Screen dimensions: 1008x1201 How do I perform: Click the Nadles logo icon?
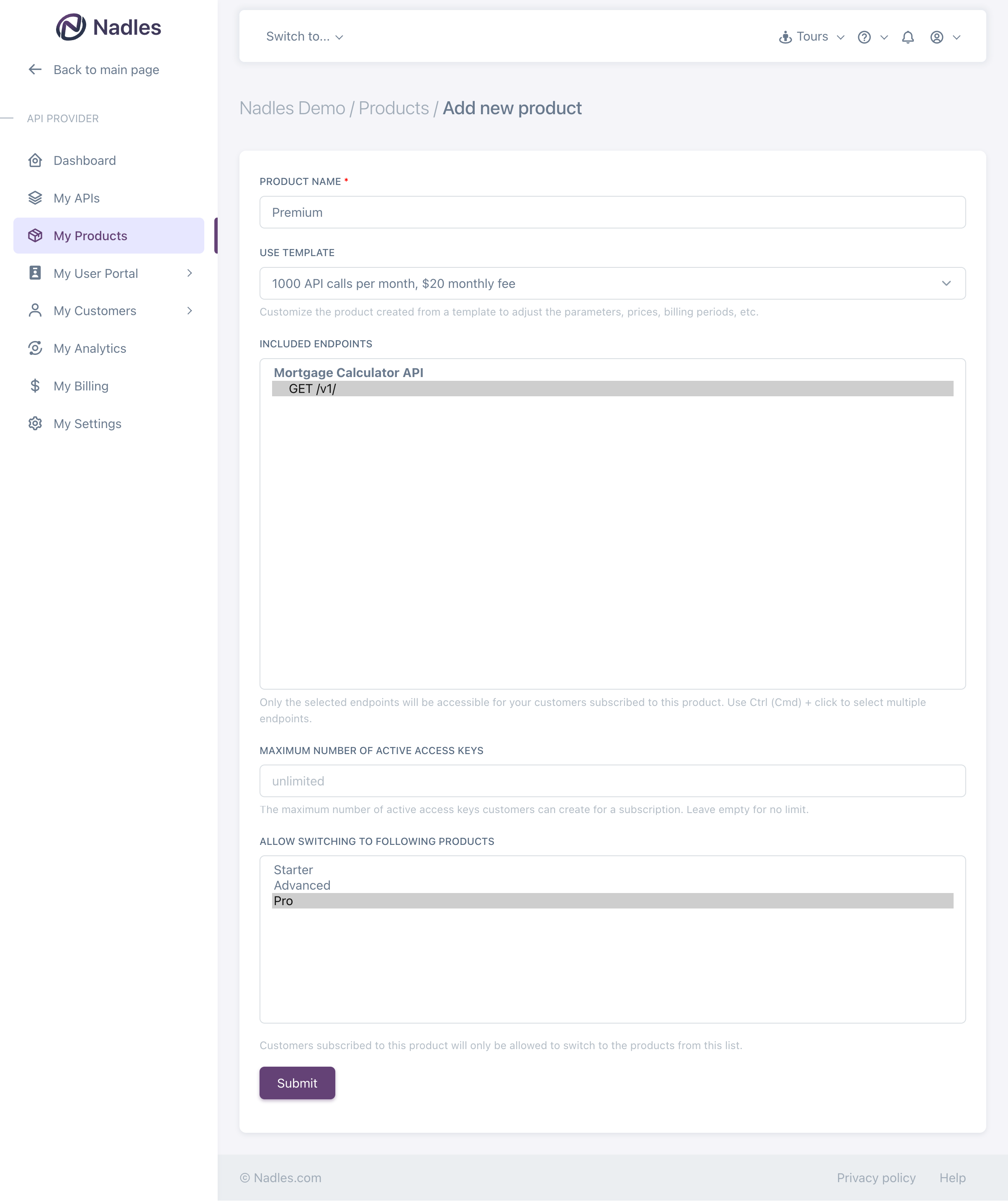pos(70,27)
